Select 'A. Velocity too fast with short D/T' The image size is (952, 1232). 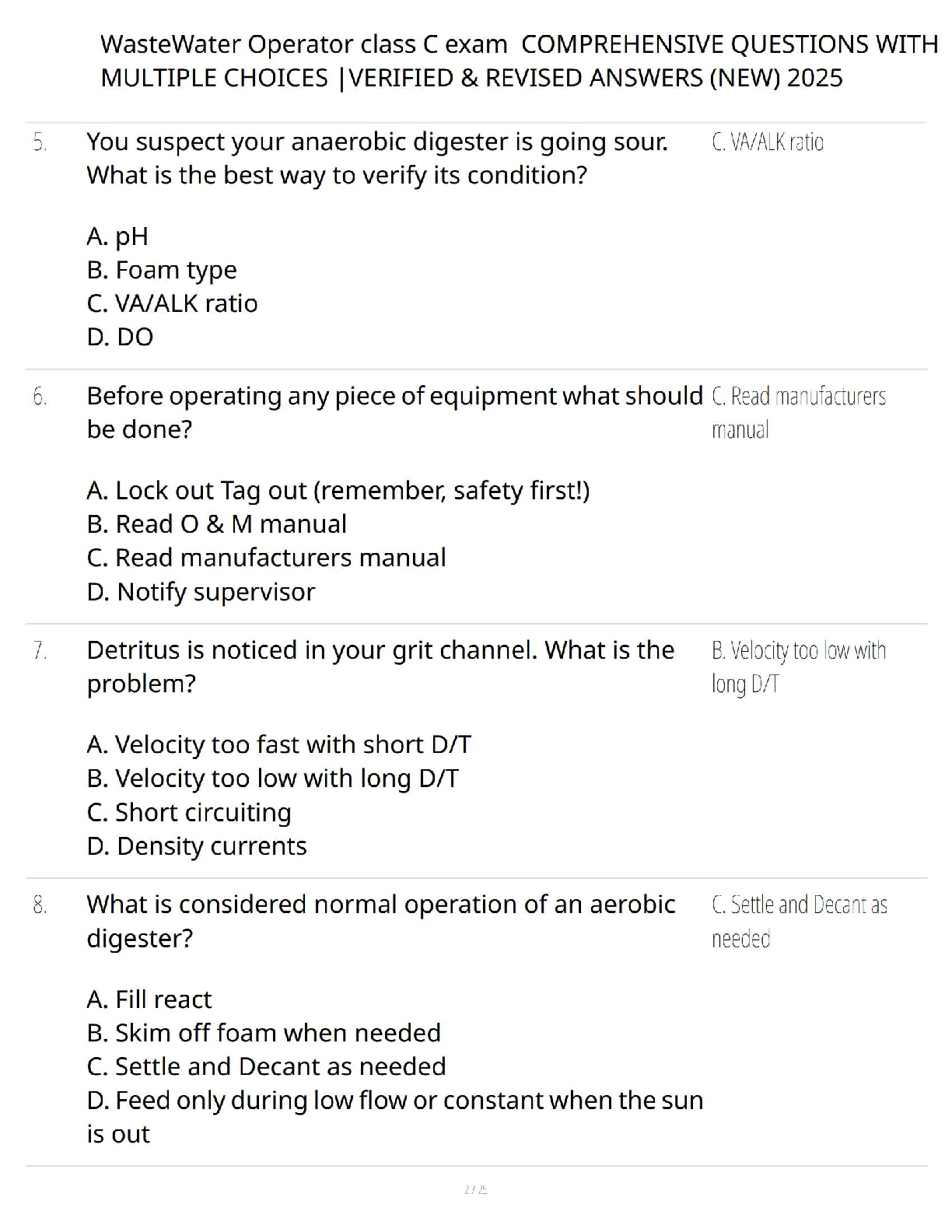pos(279,745)
